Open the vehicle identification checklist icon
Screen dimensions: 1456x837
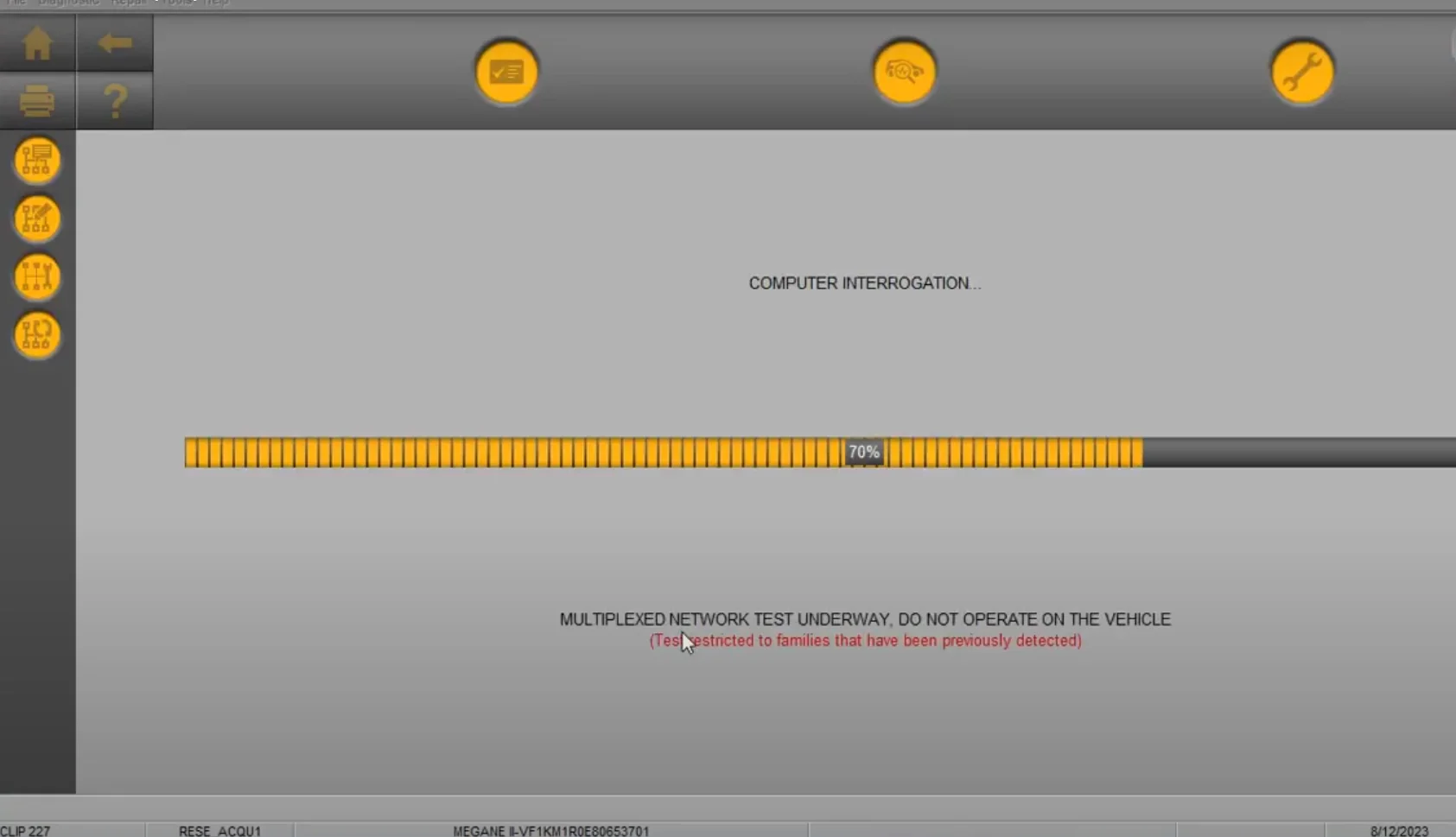click(506, 72)
